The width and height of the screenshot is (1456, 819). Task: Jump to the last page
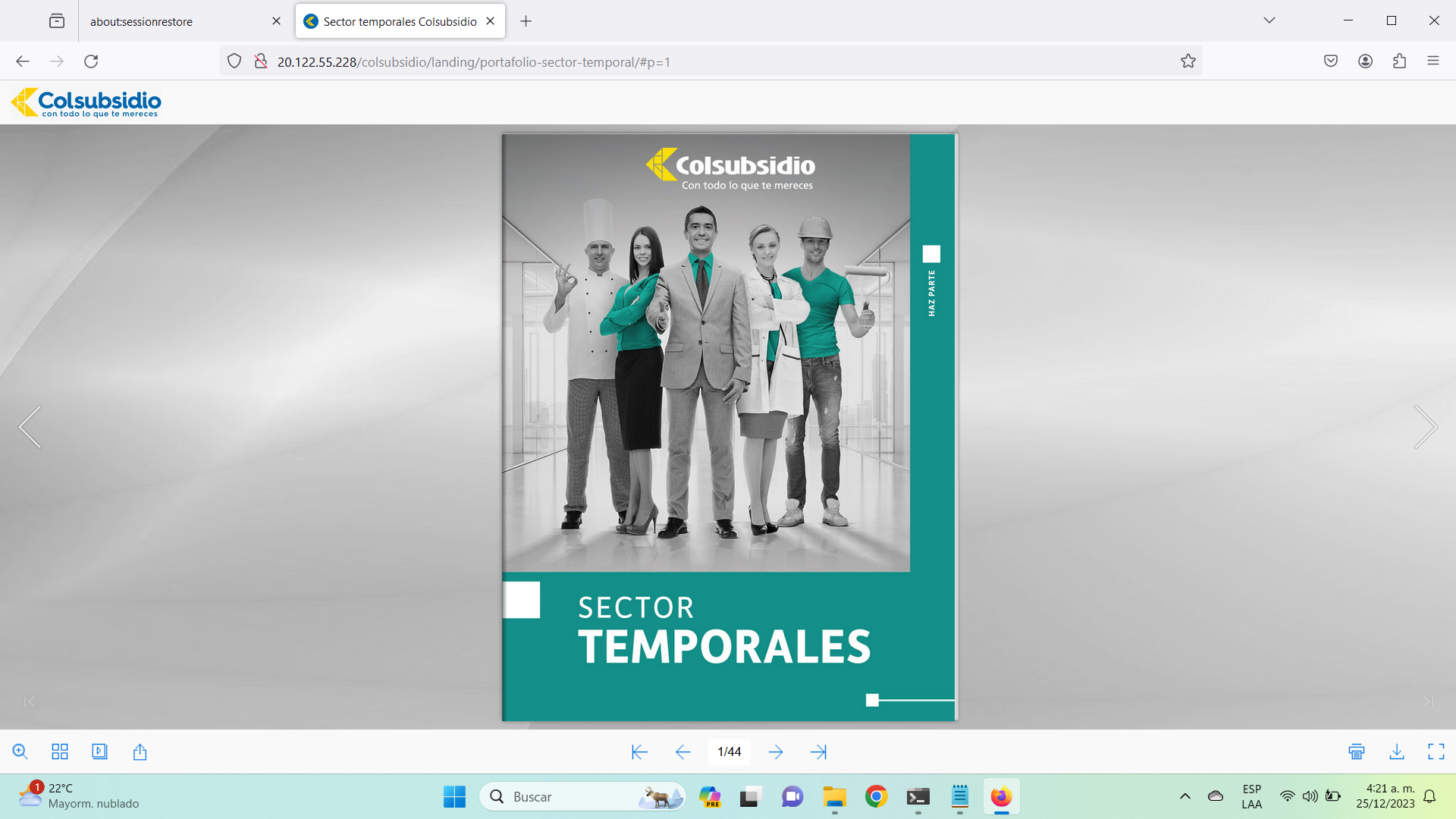point(818,752)
